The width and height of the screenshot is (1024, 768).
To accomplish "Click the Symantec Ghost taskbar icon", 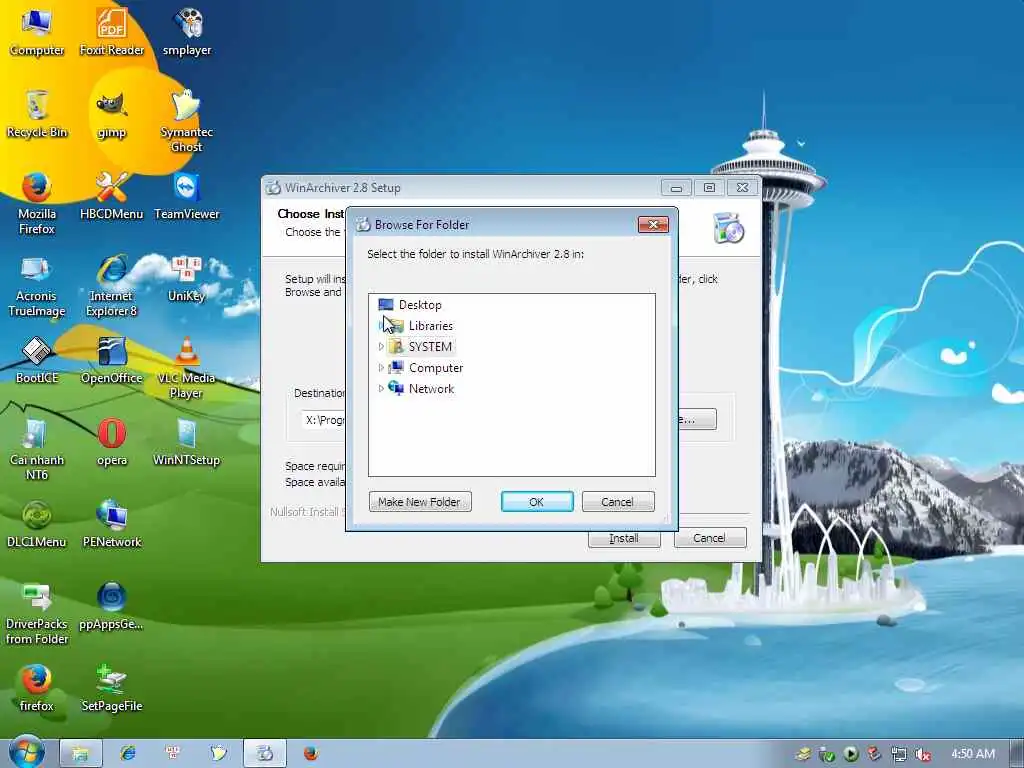I will pos(219,753).
